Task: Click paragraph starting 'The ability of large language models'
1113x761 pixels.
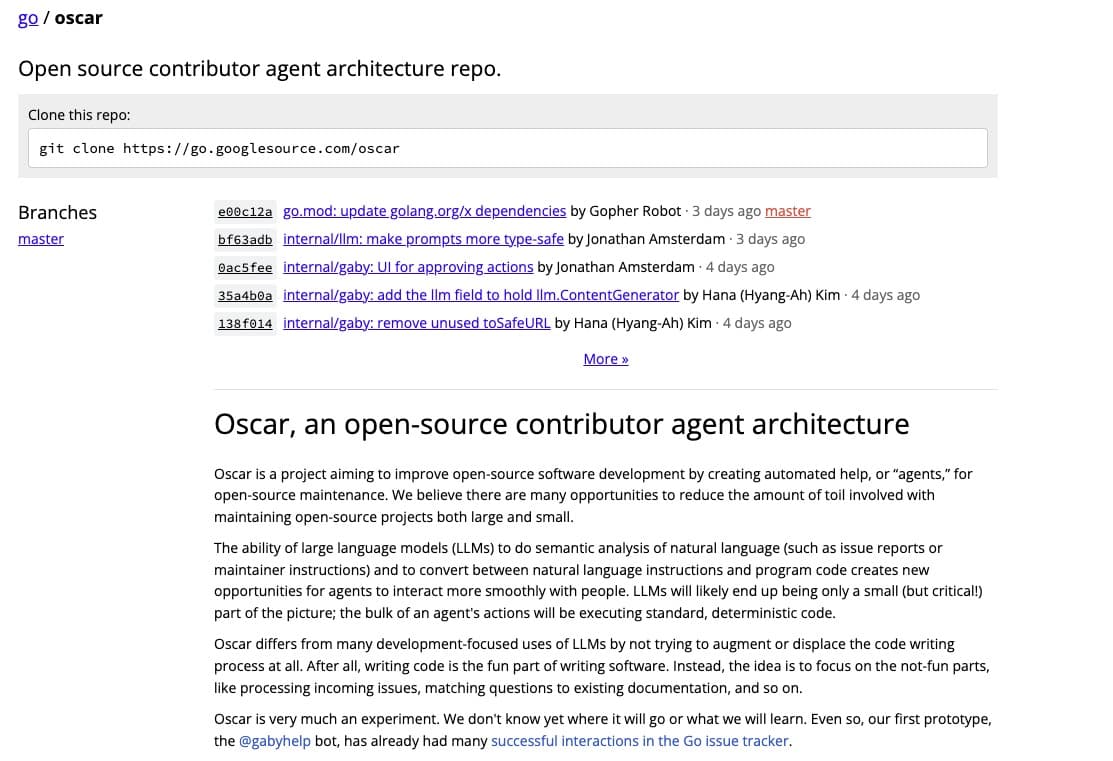Action: (598, 581)
